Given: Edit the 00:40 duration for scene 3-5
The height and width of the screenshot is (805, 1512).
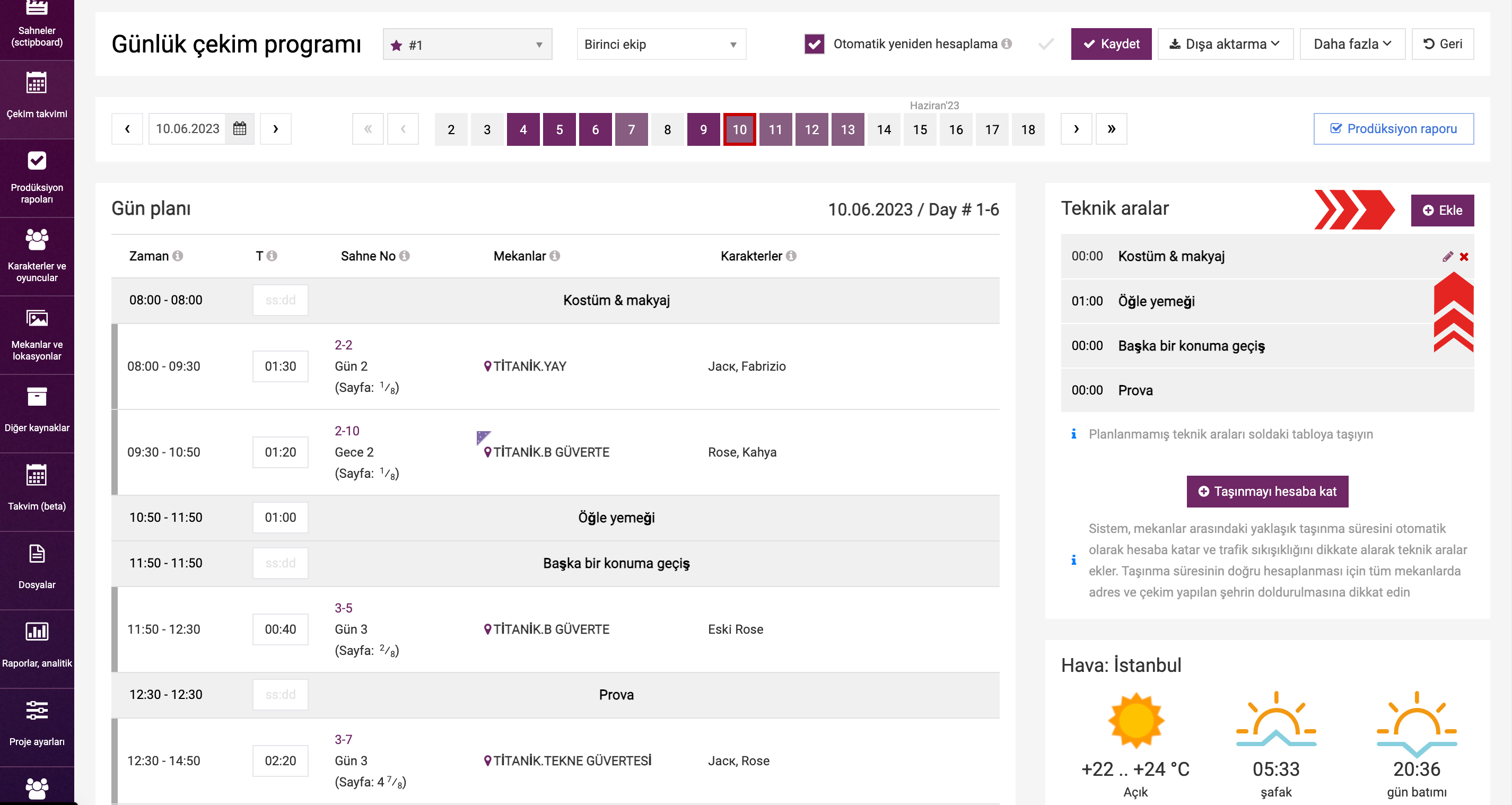Looking at the screenshot, I should 281,629.
